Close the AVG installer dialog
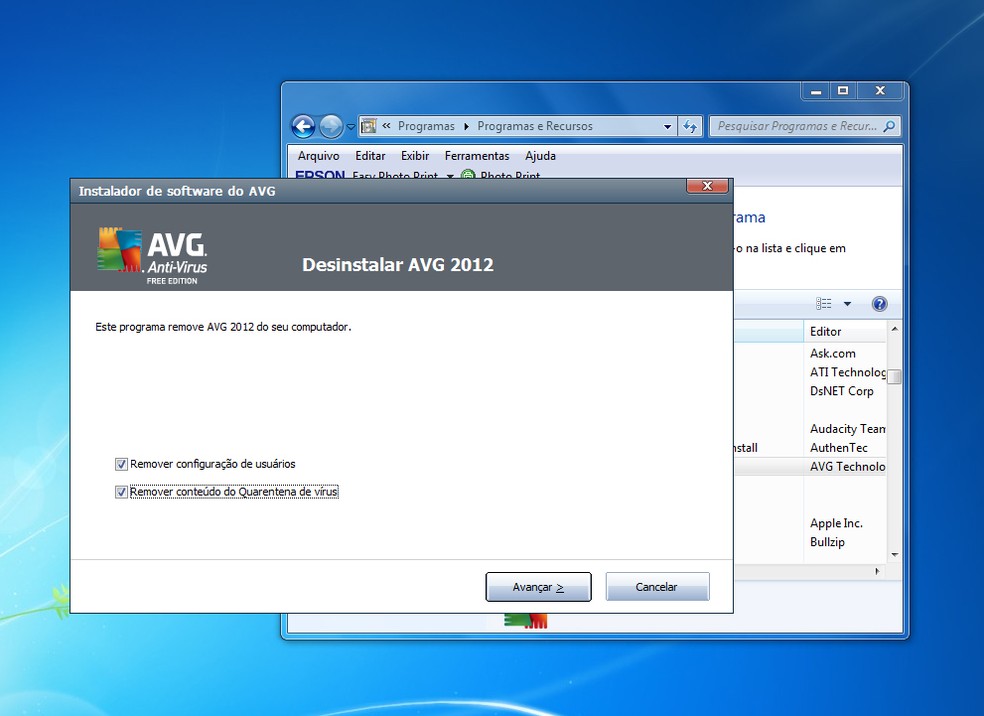The image size is (984, 716). [707, 186]
